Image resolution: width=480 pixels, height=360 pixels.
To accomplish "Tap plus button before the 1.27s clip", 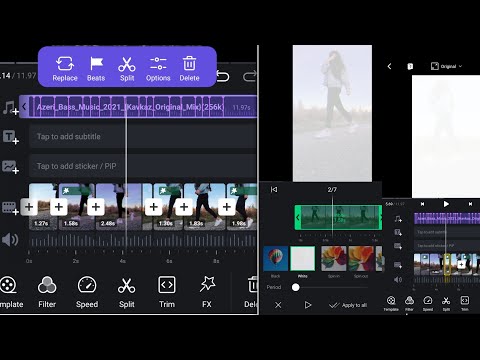I will point(29,207).
